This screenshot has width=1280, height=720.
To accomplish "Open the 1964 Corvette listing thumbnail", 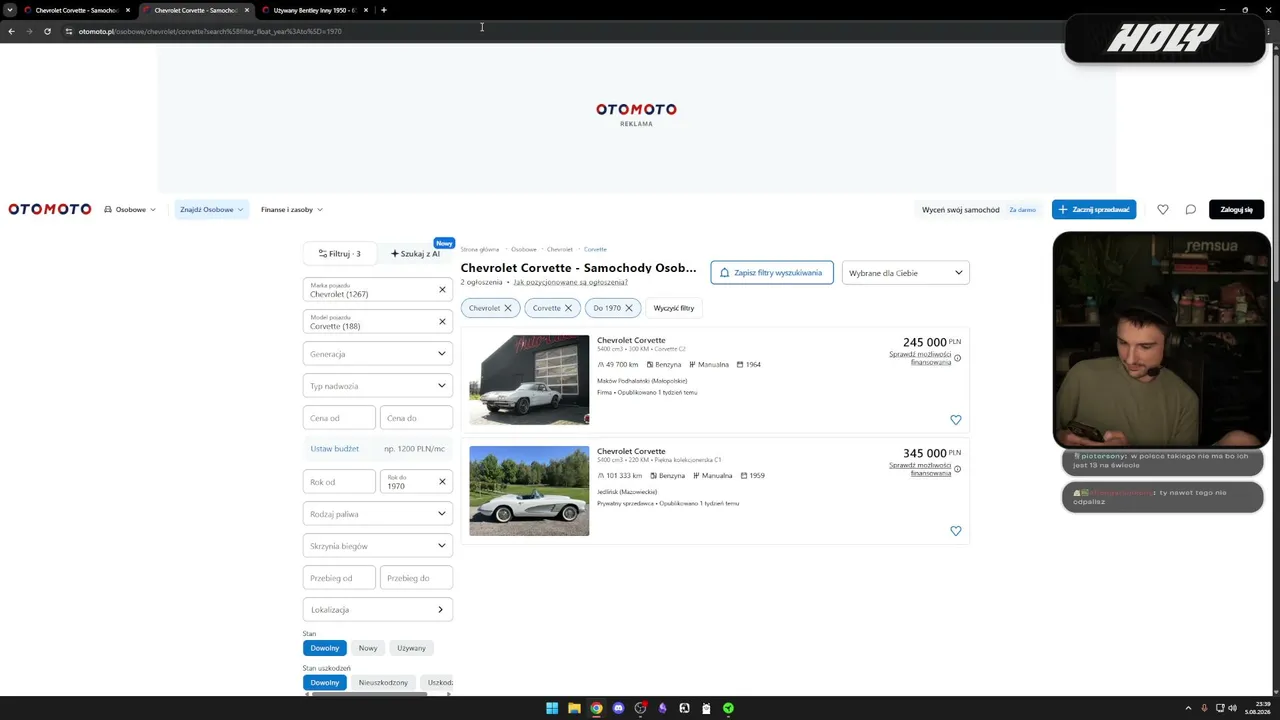I will [x=529, y=380].
